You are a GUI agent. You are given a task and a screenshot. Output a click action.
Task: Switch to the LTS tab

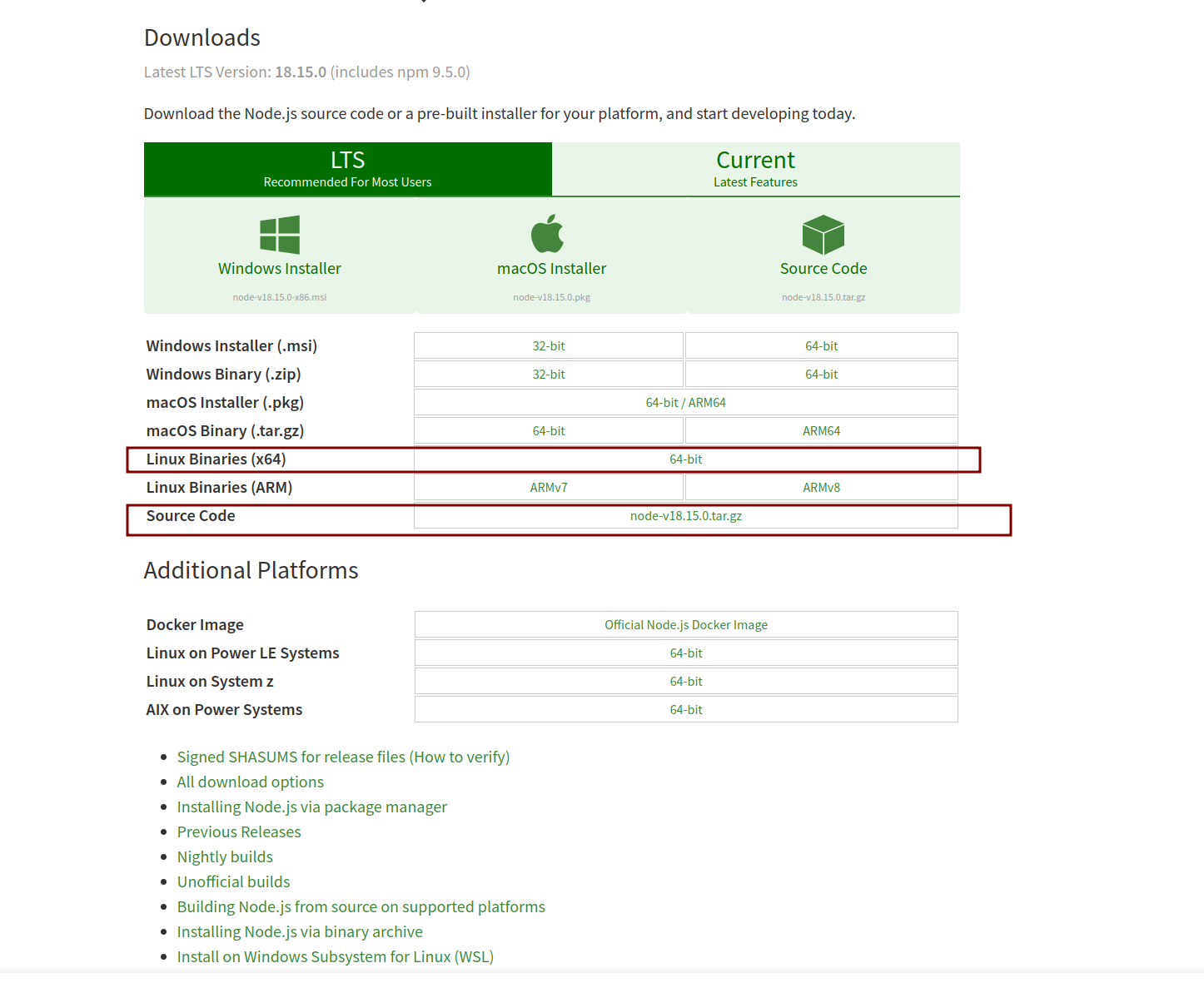[348, 169]
